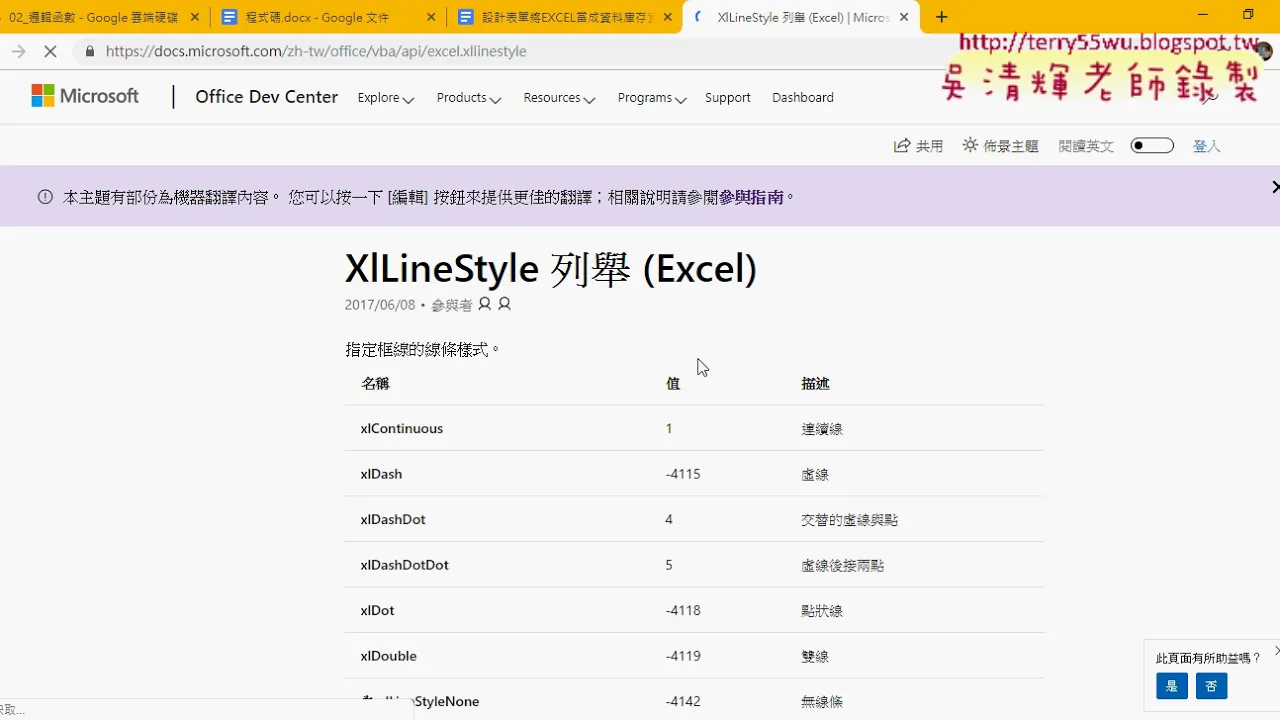This screenshot has height=720, width=1280.
Task: Close the 程式碼.docx tab
Action: pyautogui.click(x=431, y=17)
